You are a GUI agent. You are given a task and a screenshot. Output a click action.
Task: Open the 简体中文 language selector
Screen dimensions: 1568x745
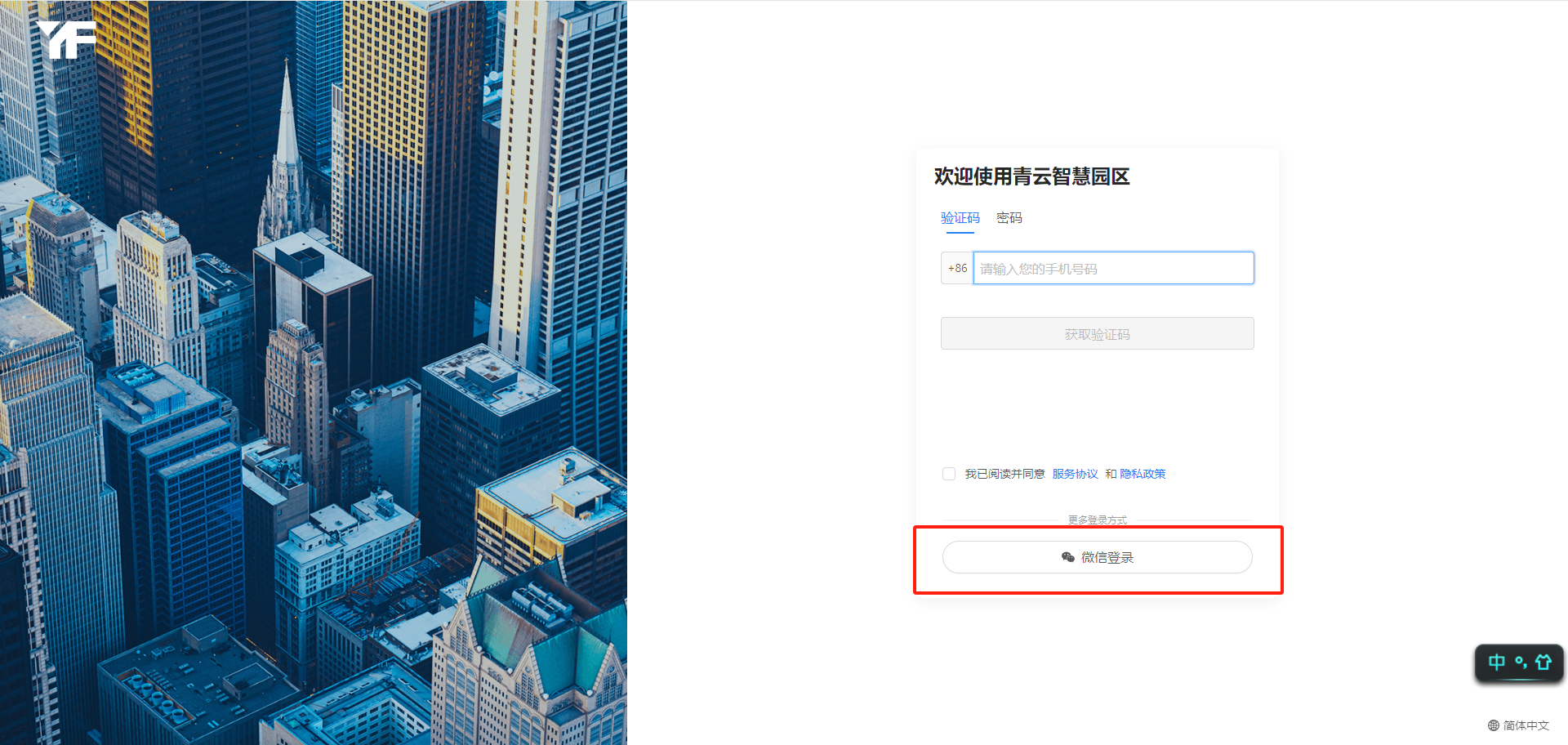point(1526,725)
